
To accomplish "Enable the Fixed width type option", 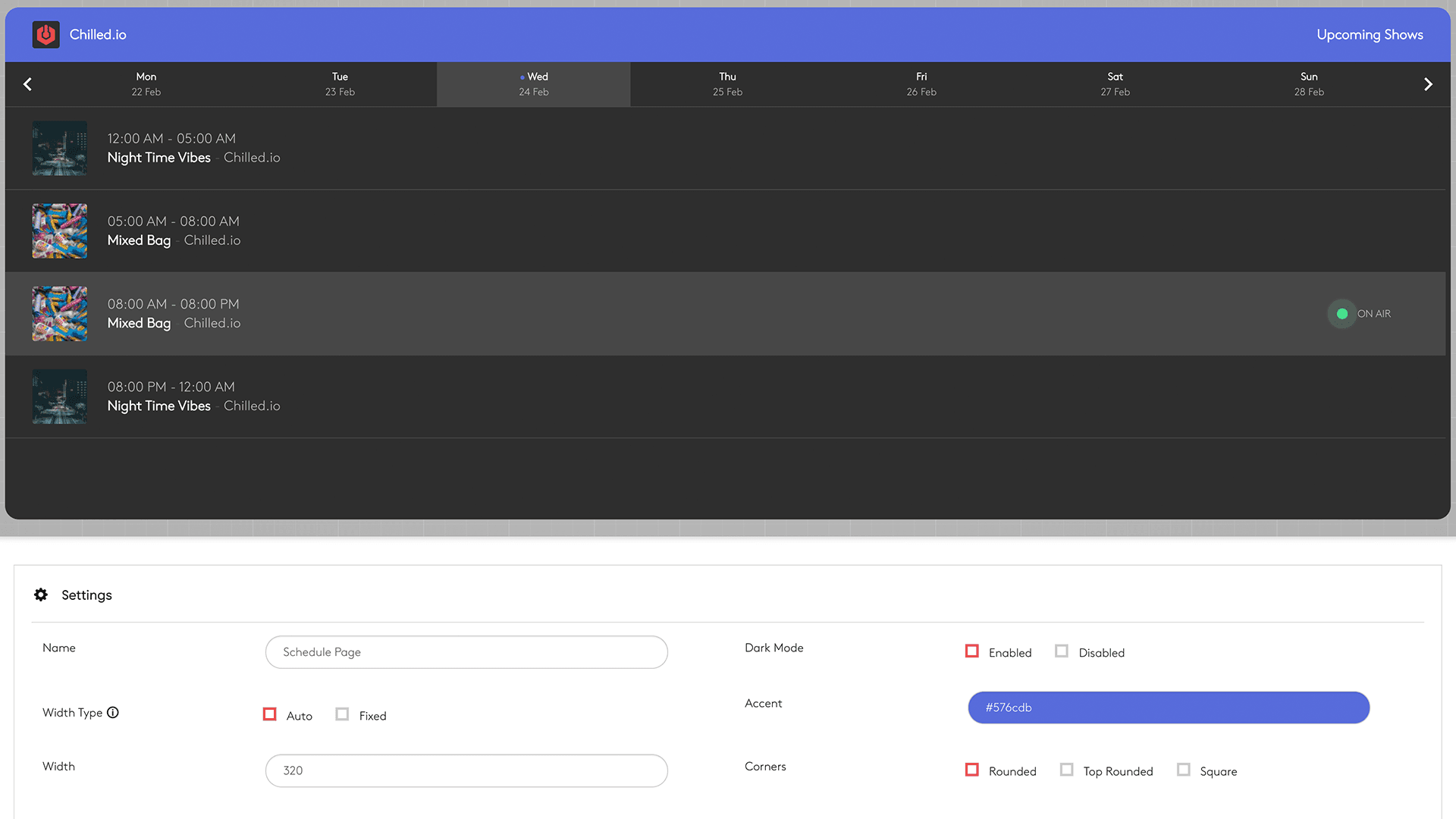I will 342,714.
